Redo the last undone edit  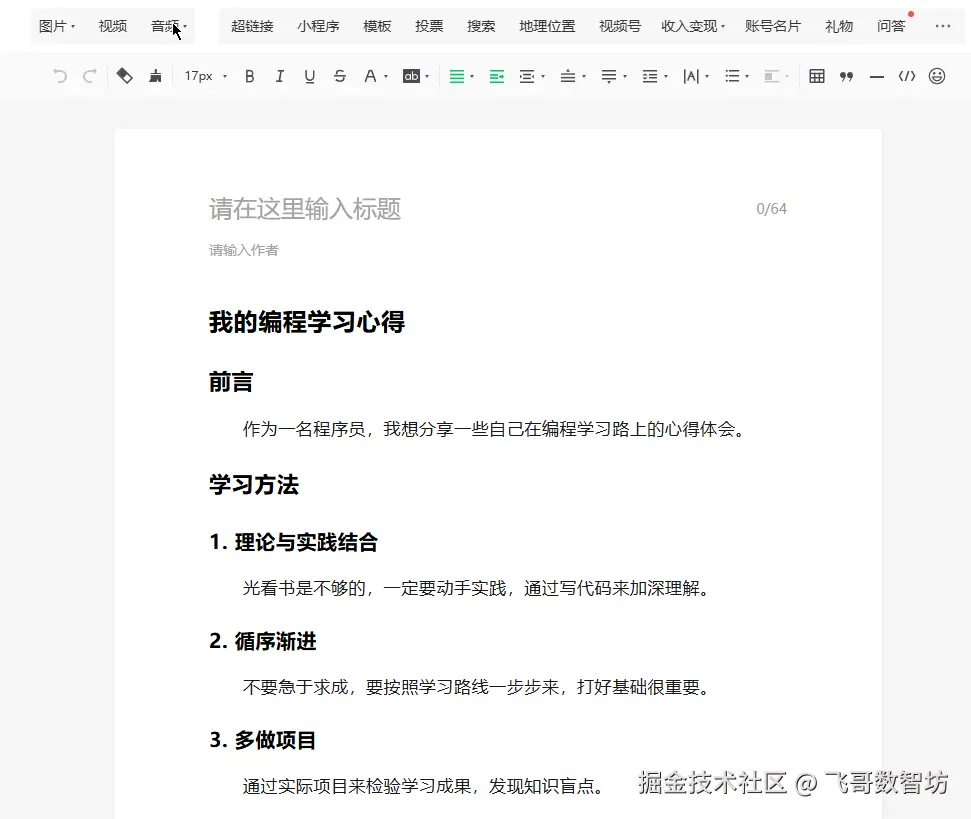(90, 76)
